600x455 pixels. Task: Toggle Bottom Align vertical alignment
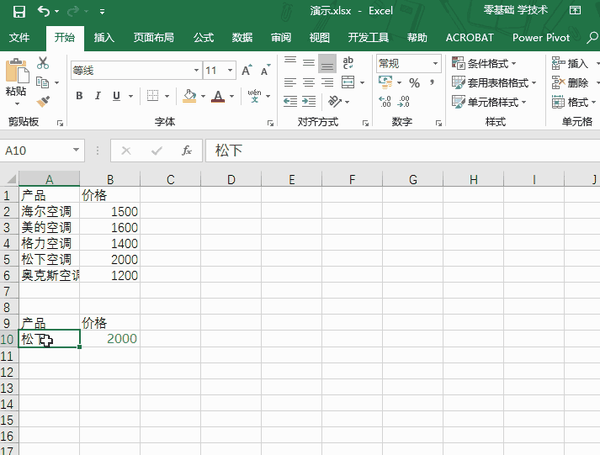[x=327, y=64]
